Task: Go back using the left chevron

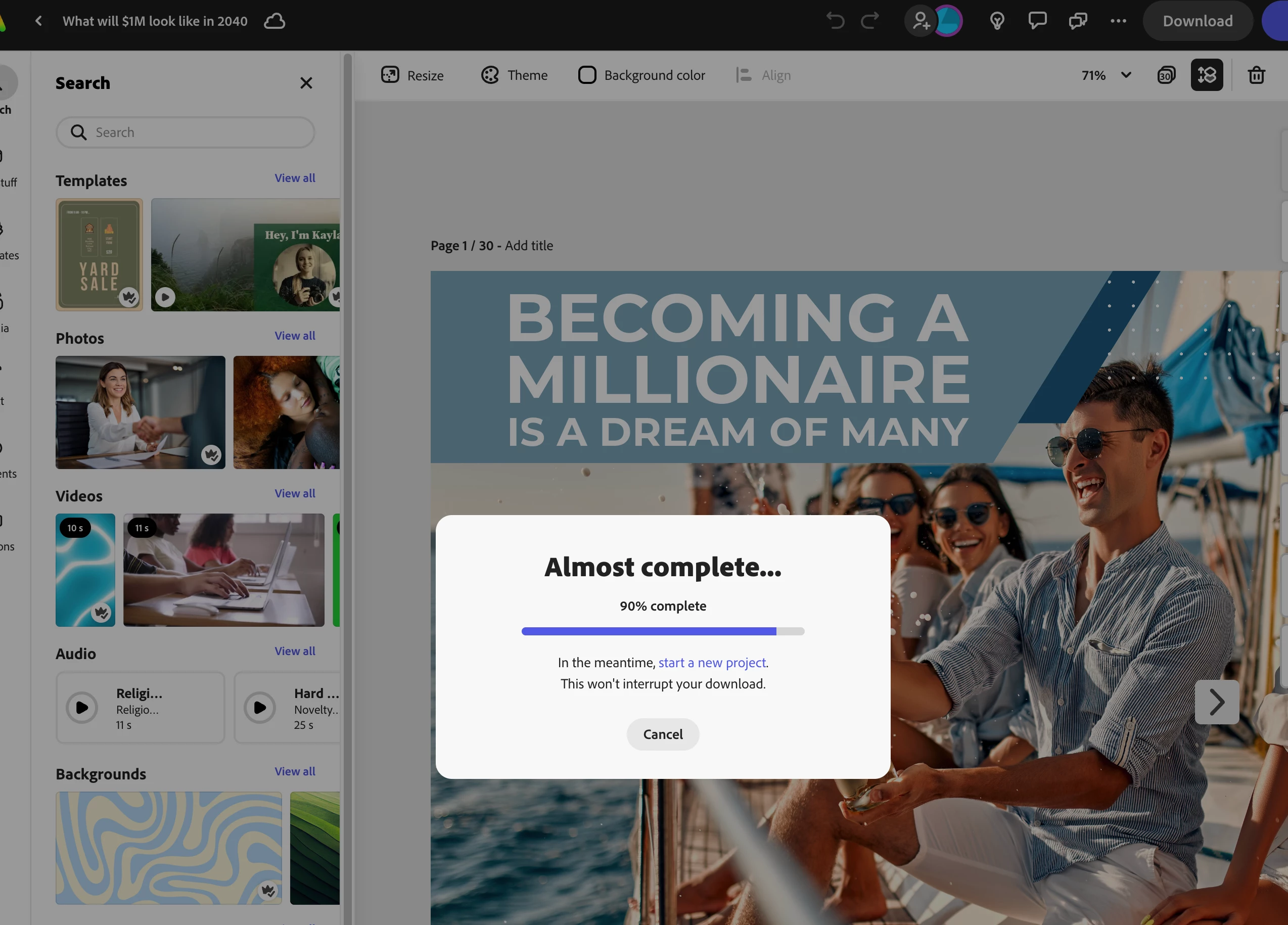Action: point(38,21)
